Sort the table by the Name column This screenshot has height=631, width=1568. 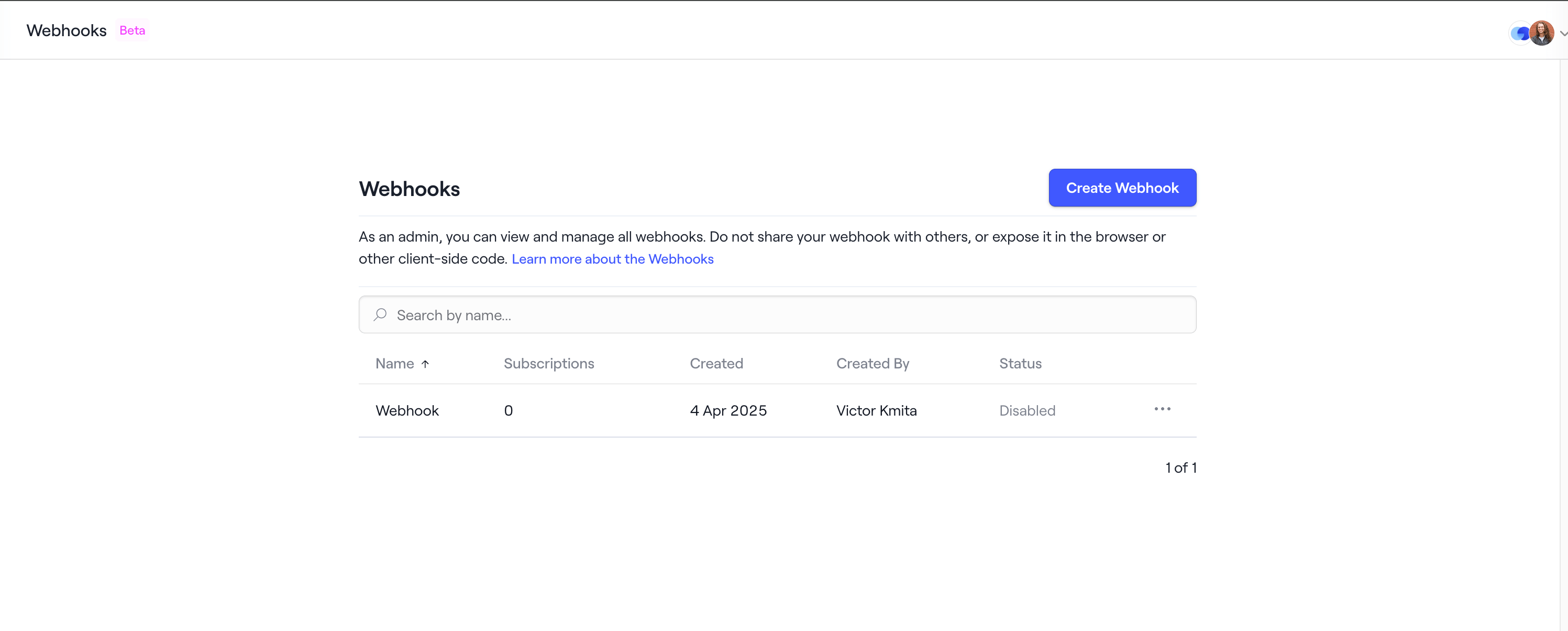394,364
